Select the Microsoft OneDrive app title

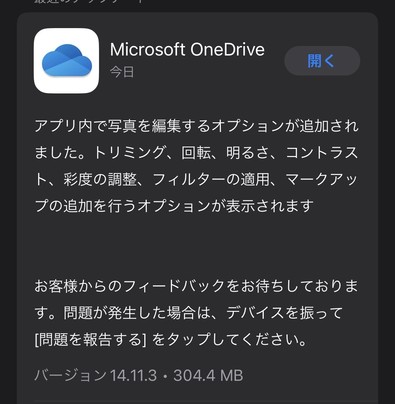click(x=187, y=50)
